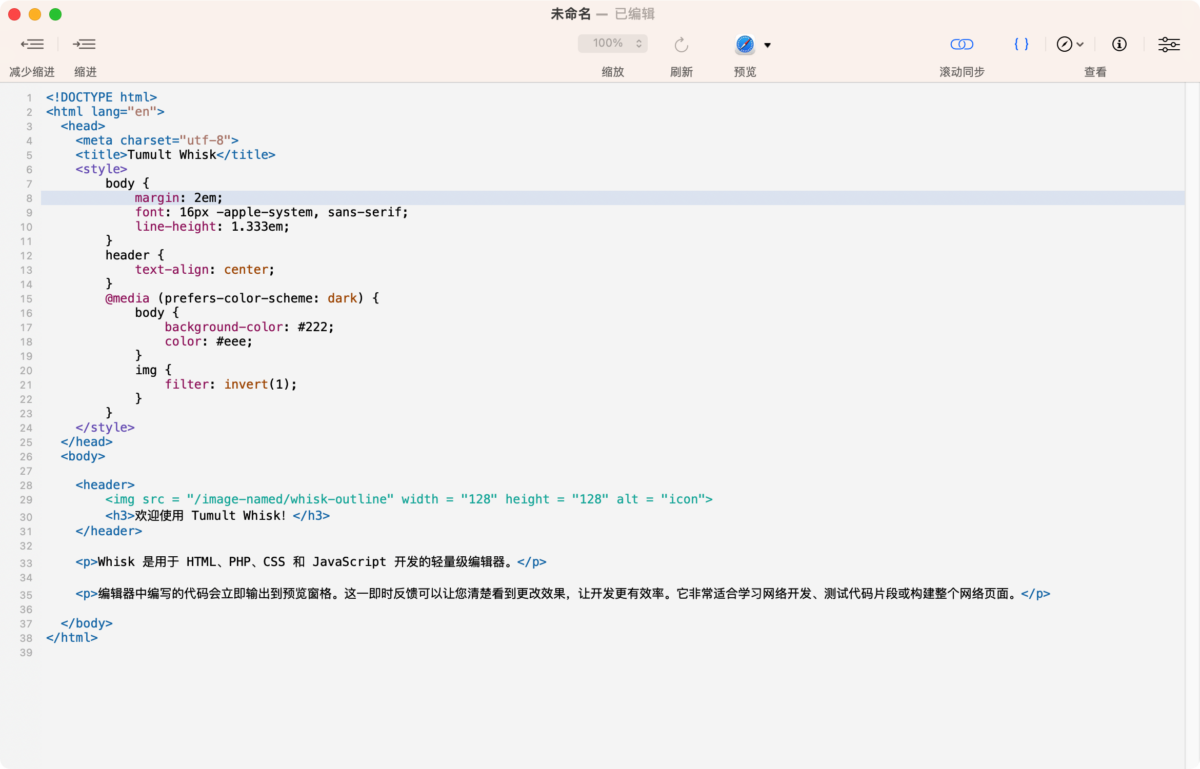Click the html lang="en" line
The width and height of the screenshot is (1200, 769).
tap(105, 112)
